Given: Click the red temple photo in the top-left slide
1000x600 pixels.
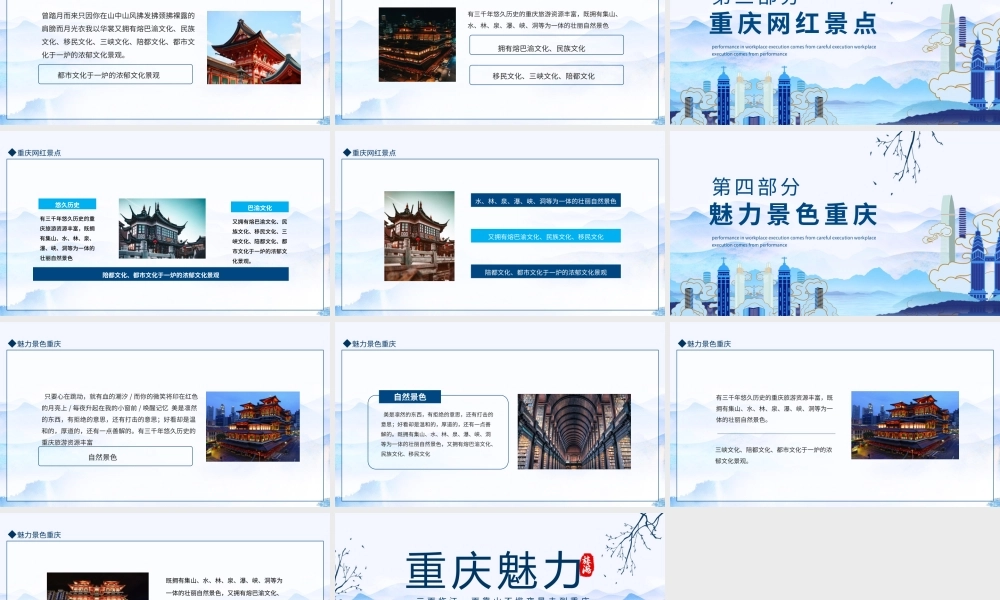Looking at the screenshot, I should pyautogui.click(x=254, y=47).
